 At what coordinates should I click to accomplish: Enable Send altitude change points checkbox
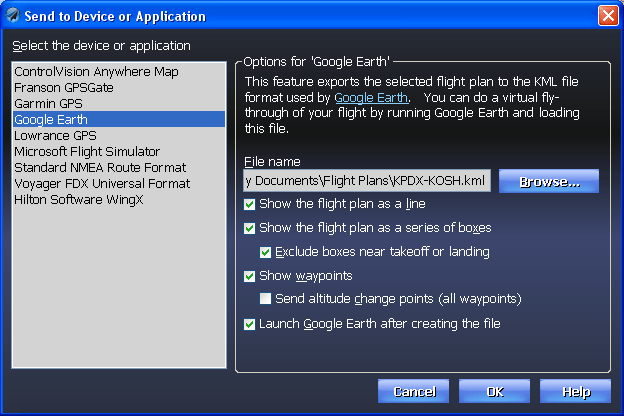265,299
